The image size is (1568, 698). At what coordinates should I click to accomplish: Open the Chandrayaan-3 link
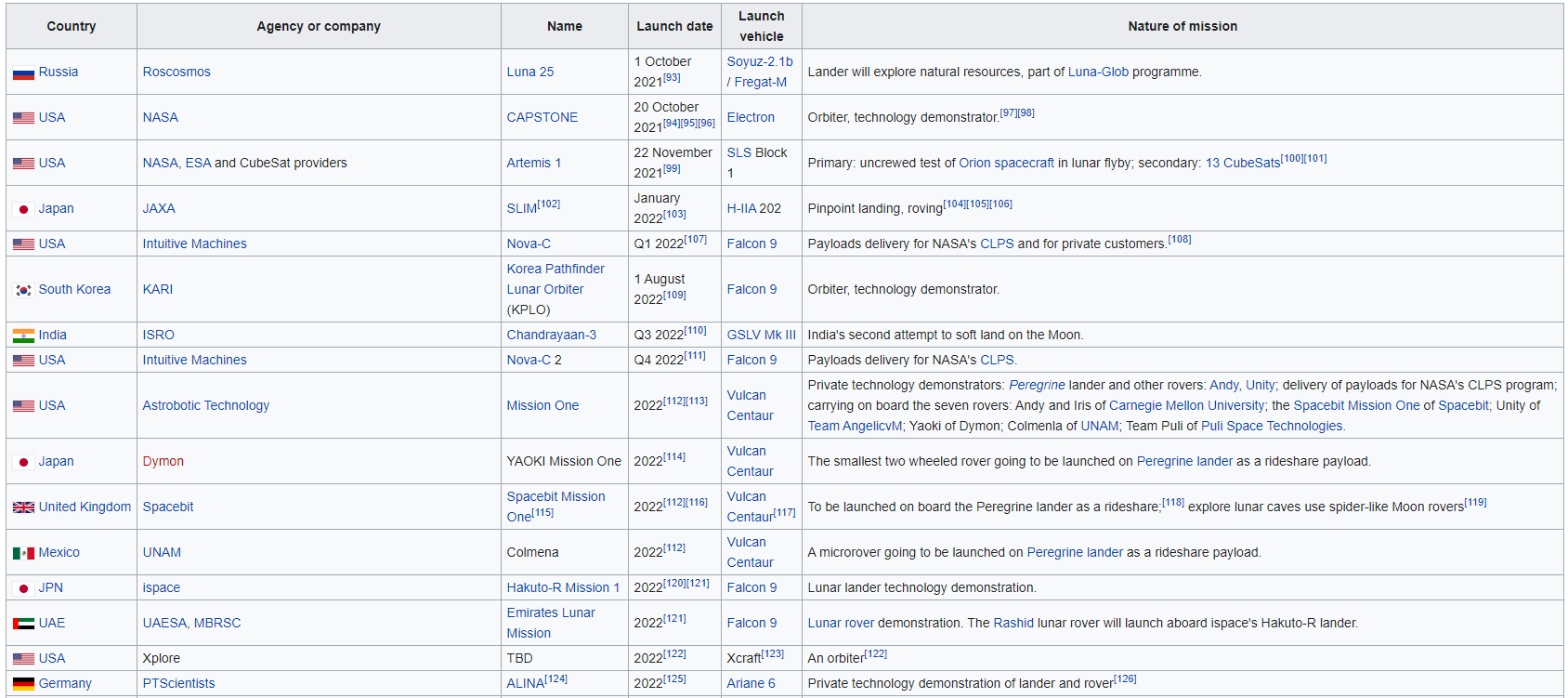pos(552,335)
